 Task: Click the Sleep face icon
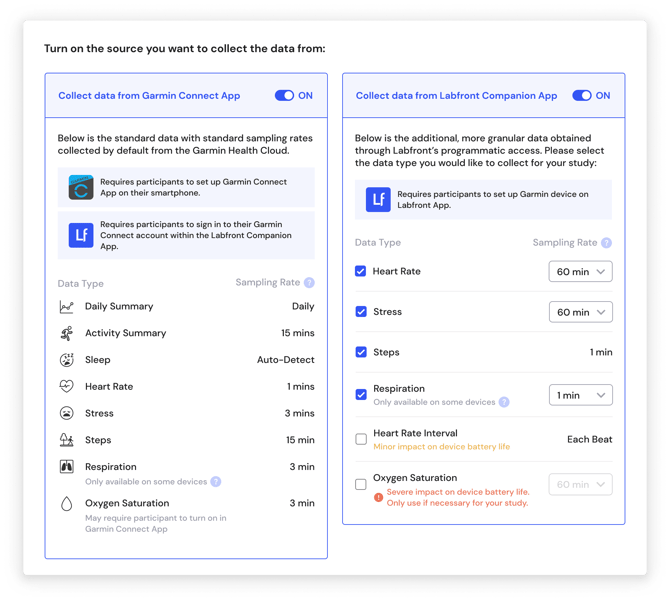point(66,360)
